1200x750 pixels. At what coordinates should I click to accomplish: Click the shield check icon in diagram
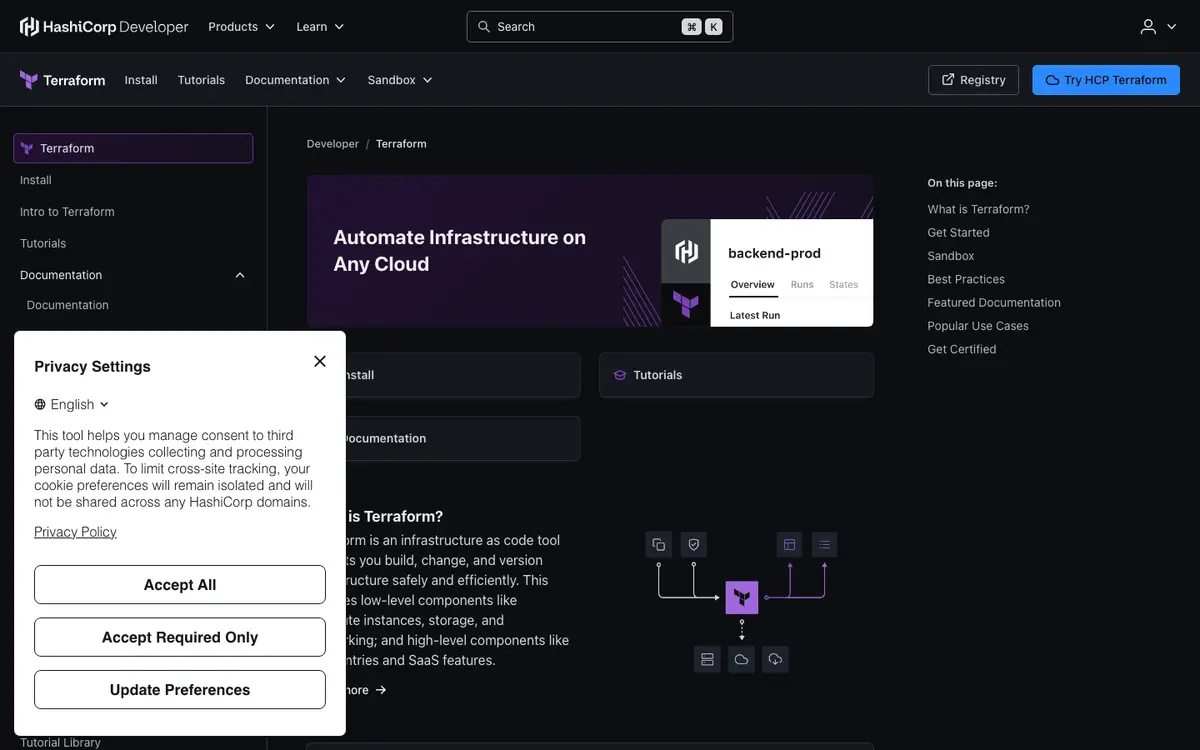[x=694, y=545]
